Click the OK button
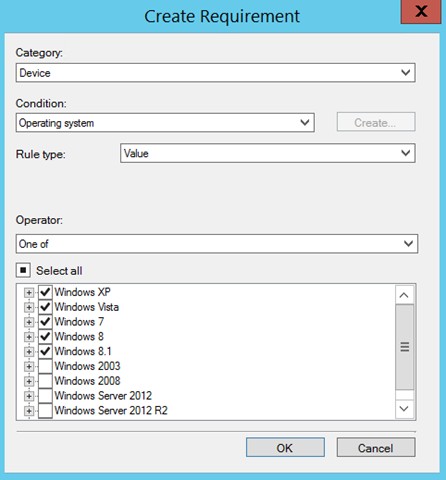Viewport: 446px width, 480px height. [x=285, y=448]
